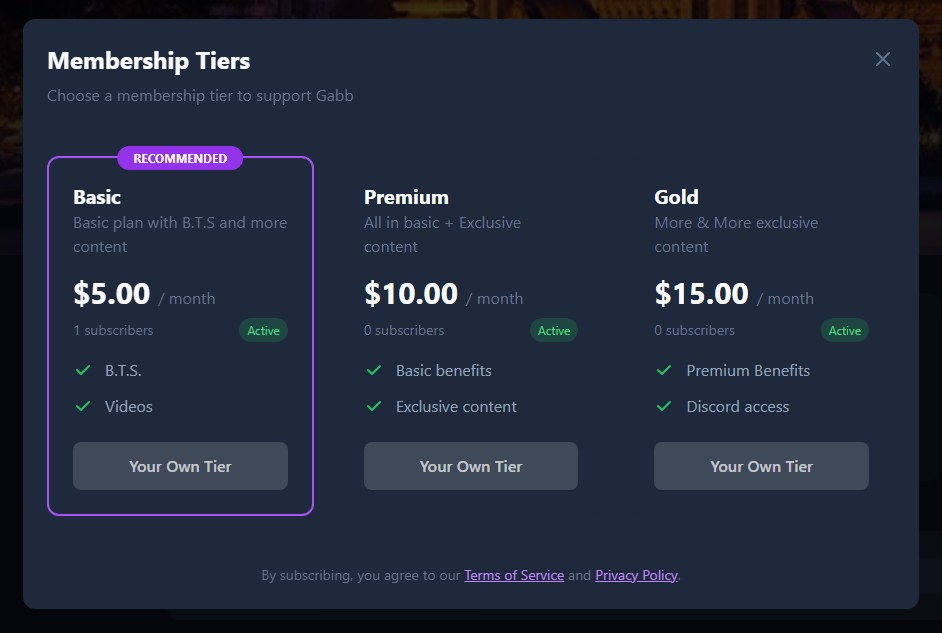This screenshot has width=942, height=633.
Task: Open the Privacy Policy link
Action: click(x=636, y=575)
